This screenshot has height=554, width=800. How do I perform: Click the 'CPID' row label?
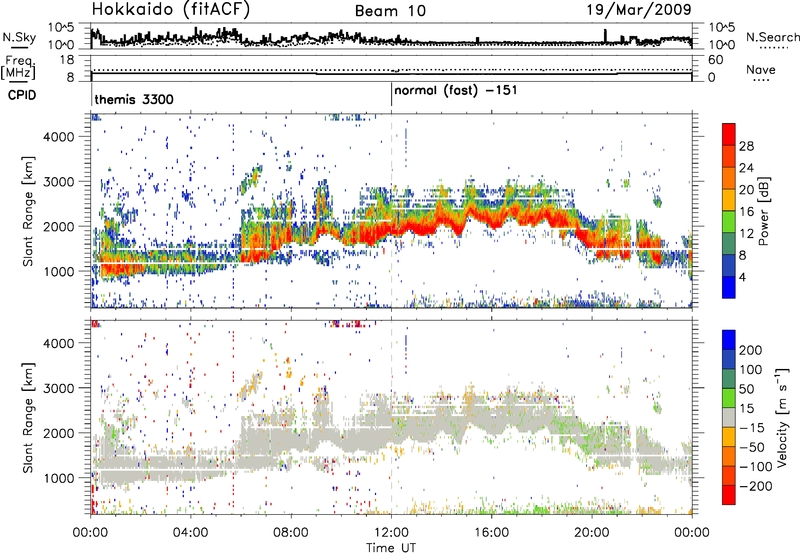click(22, 95)
